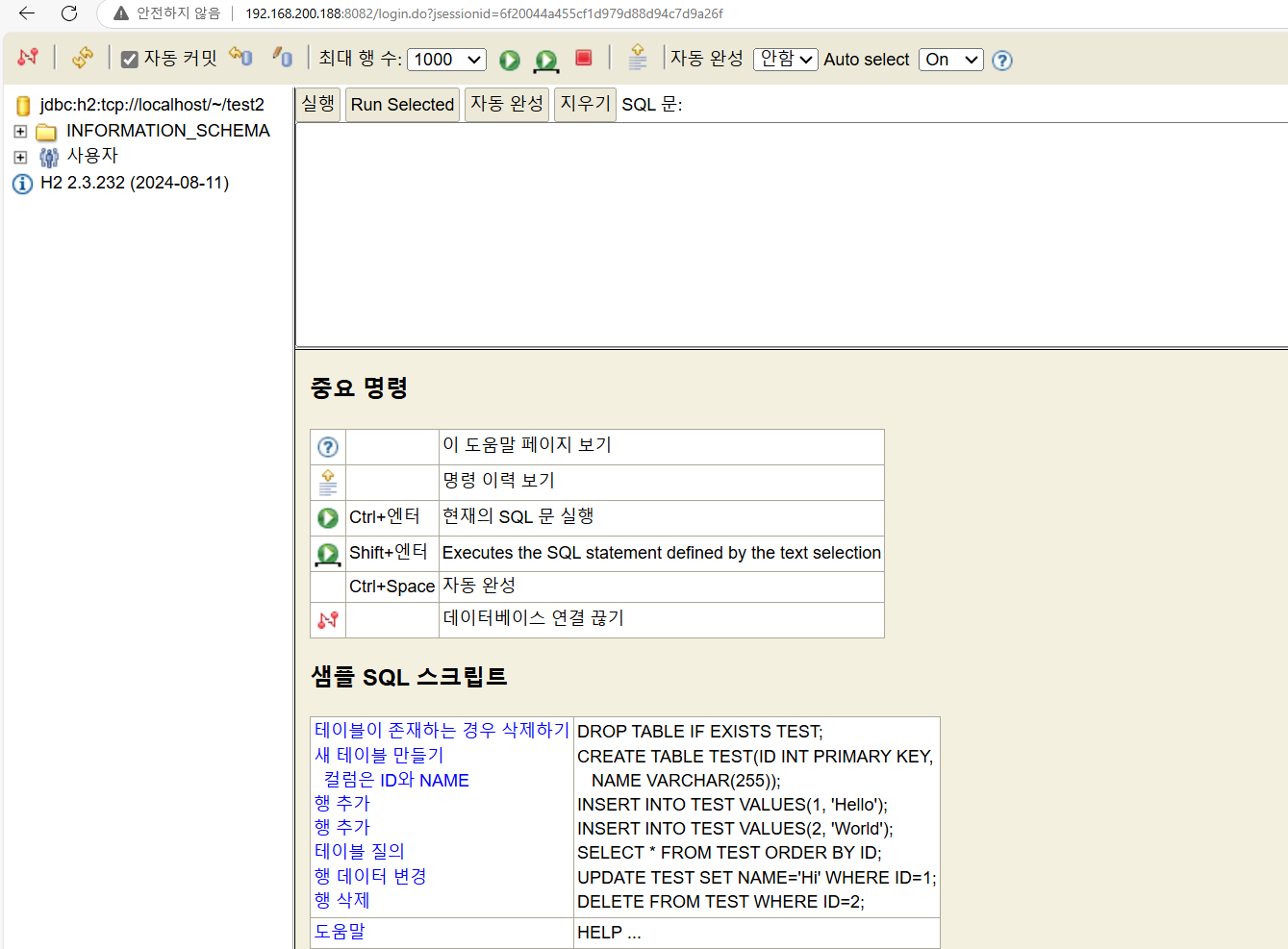Screen dimensions: 1288x949
Task: Click the text '데이터베이스 연결 끊기'
Action: tap(533, 618)
